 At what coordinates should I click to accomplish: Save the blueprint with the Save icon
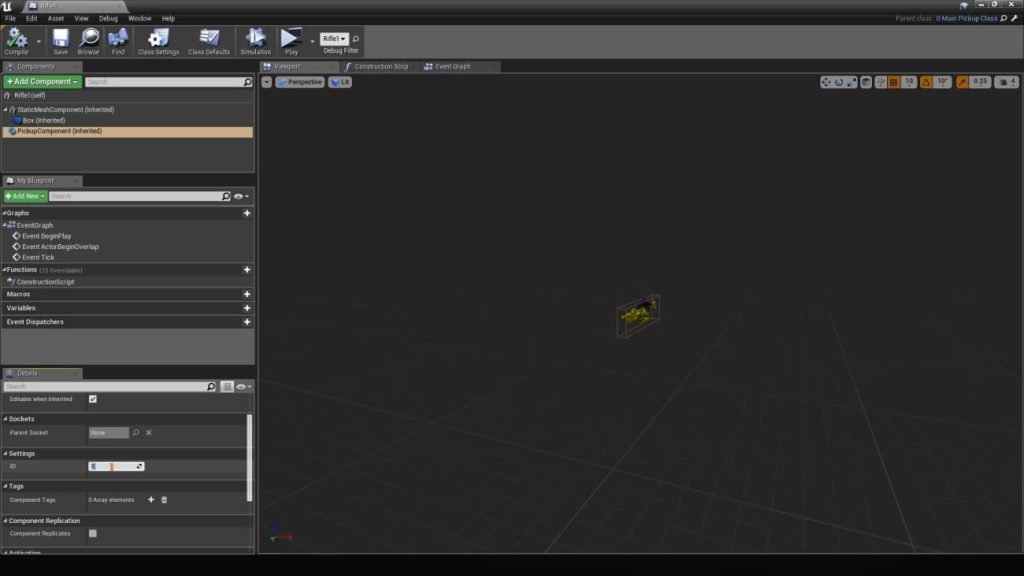click(x=60, y=40)
